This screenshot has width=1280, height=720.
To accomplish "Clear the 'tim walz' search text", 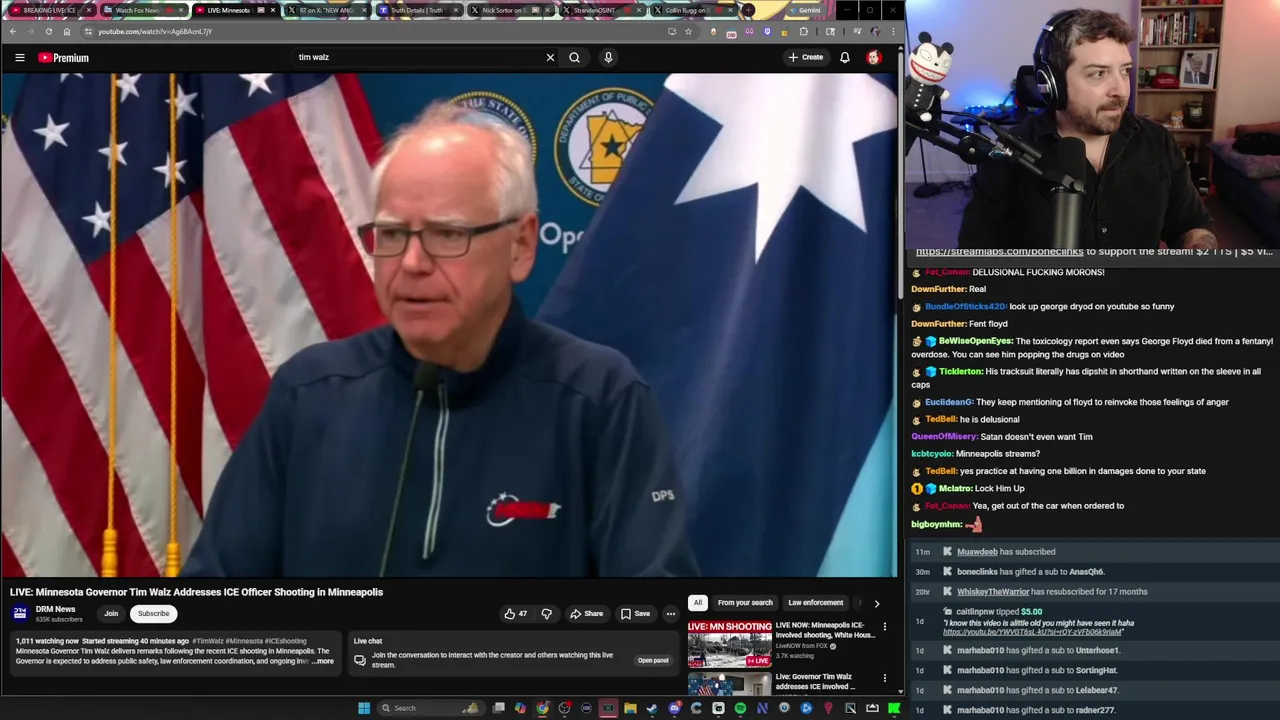I will (x=550, y=58).
